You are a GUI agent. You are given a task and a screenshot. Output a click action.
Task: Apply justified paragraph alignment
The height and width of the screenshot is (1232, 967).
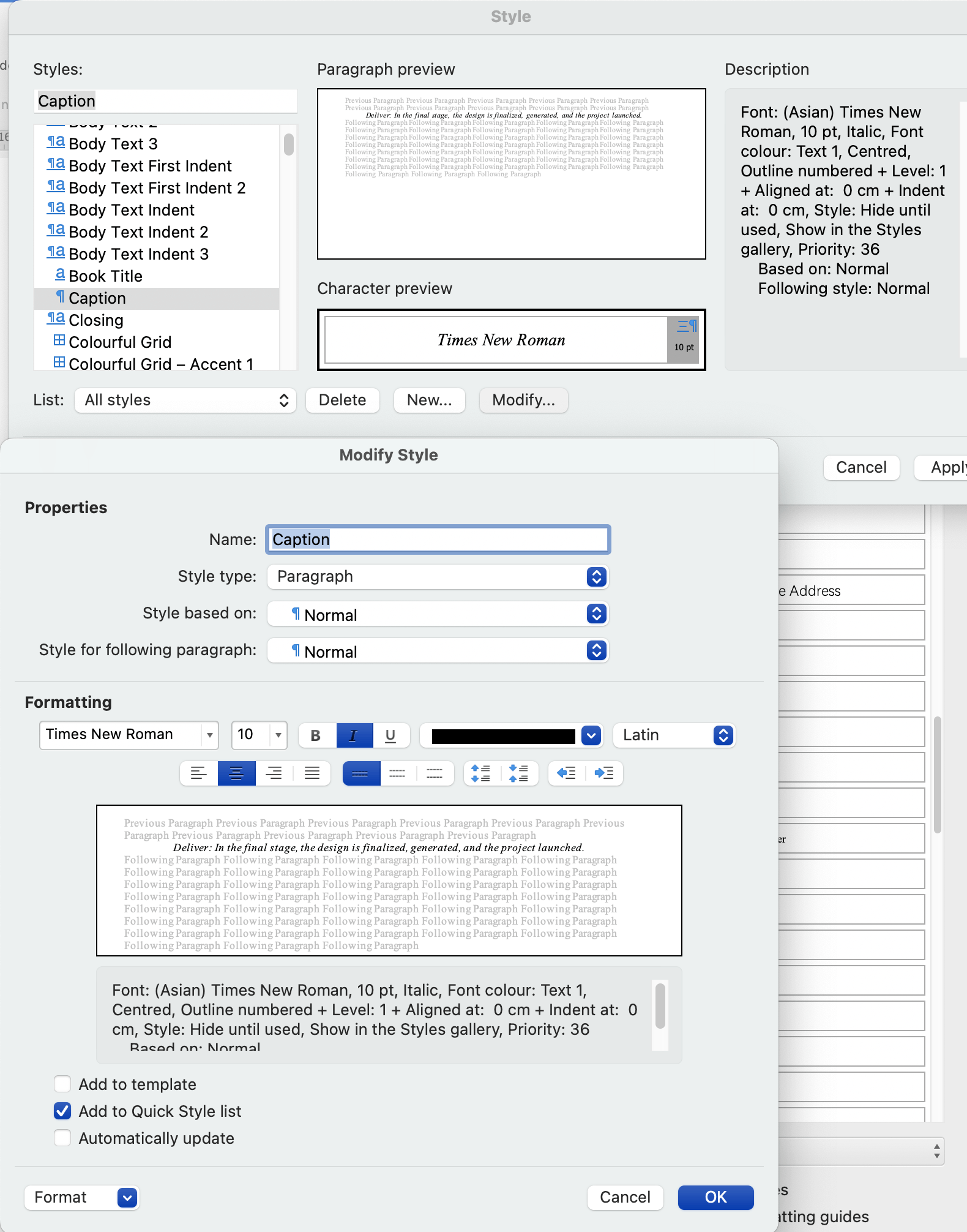[312, 773]
